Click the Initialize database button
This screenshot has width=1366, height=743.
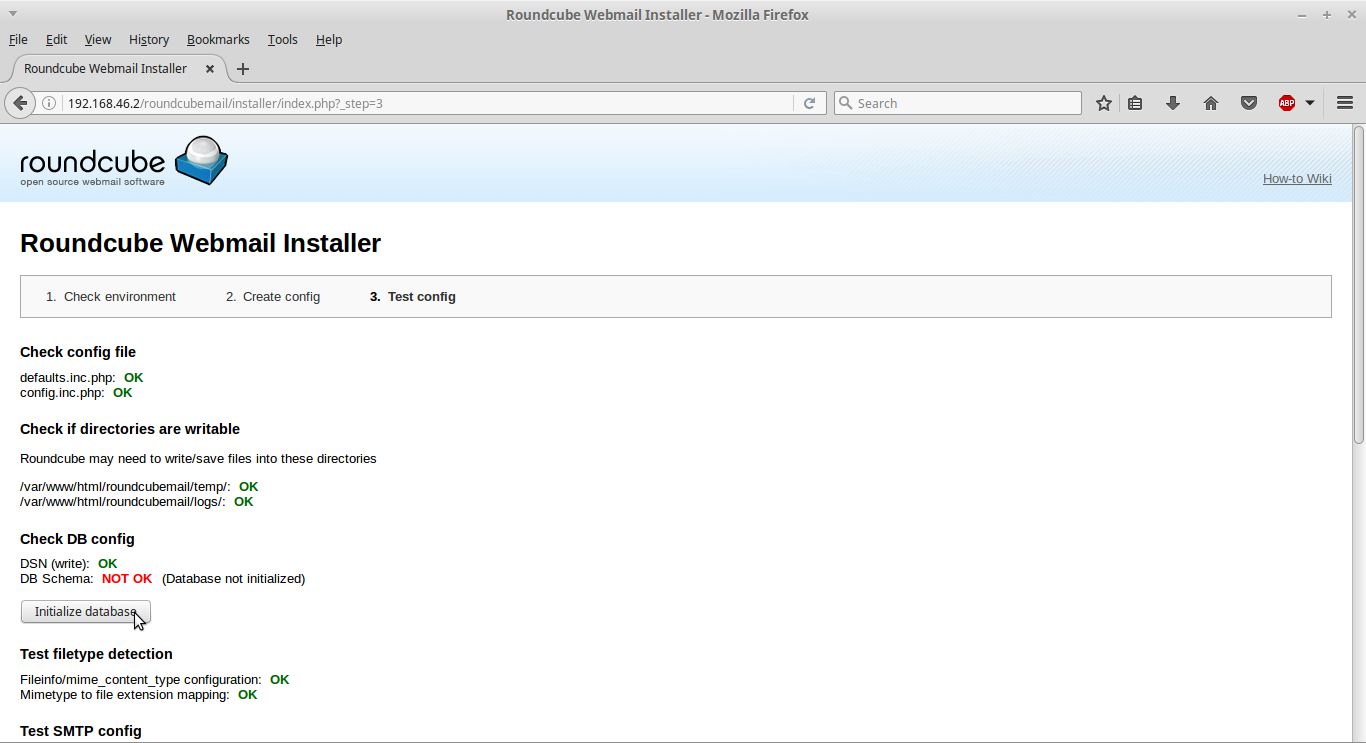tap(86, 611)
